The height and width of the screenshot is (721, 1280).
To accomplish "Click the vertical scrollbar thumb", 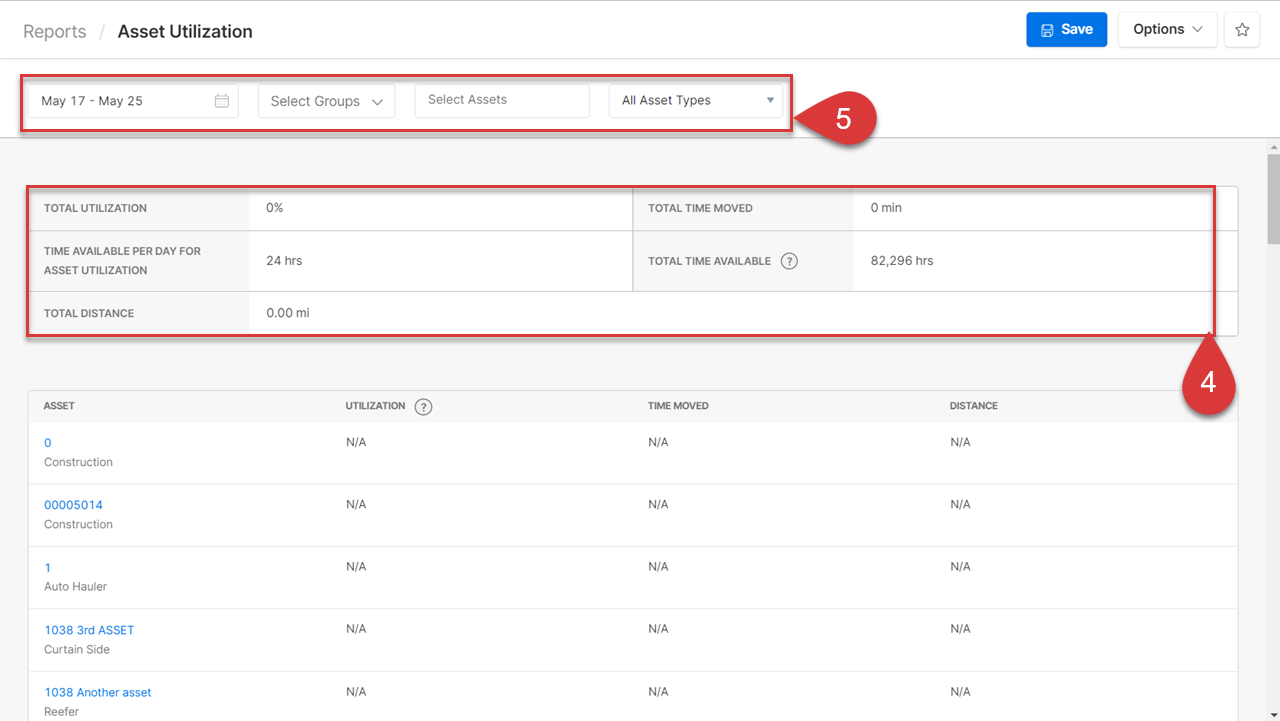I will [1273, 199].
